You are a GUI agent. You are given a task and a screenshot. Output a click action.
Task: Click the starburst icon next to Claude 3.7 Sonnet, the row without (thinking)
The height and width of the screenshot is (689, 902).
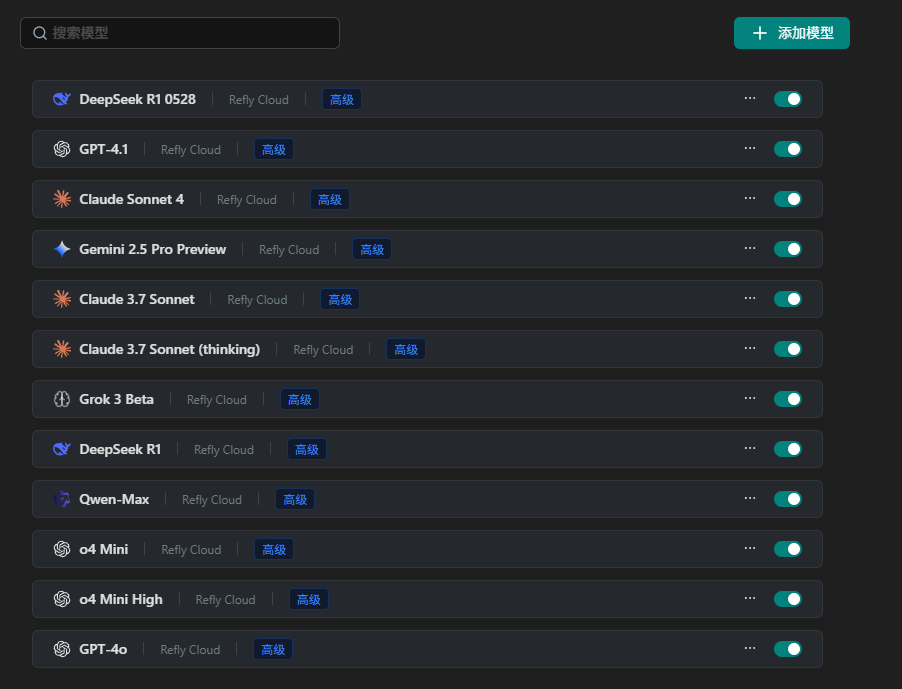click(62, 300)
